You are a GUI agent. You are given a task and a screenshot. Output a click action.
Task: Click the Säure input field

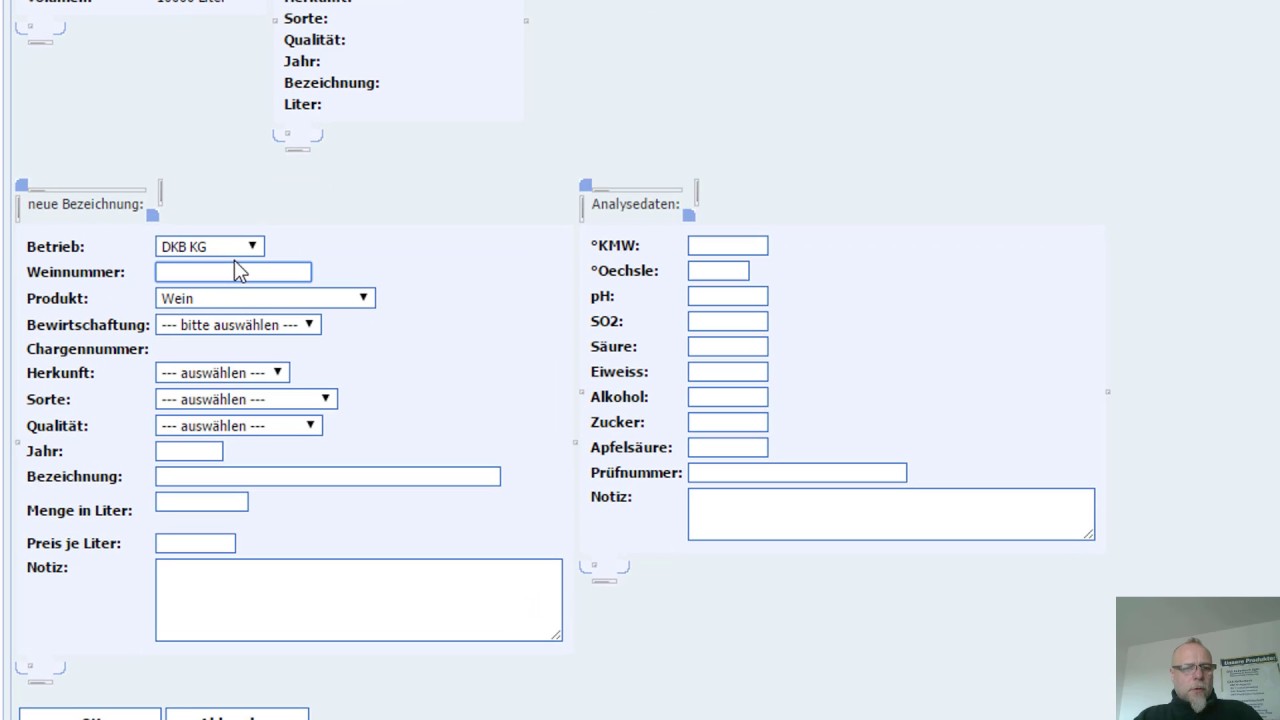click(728, 346)
